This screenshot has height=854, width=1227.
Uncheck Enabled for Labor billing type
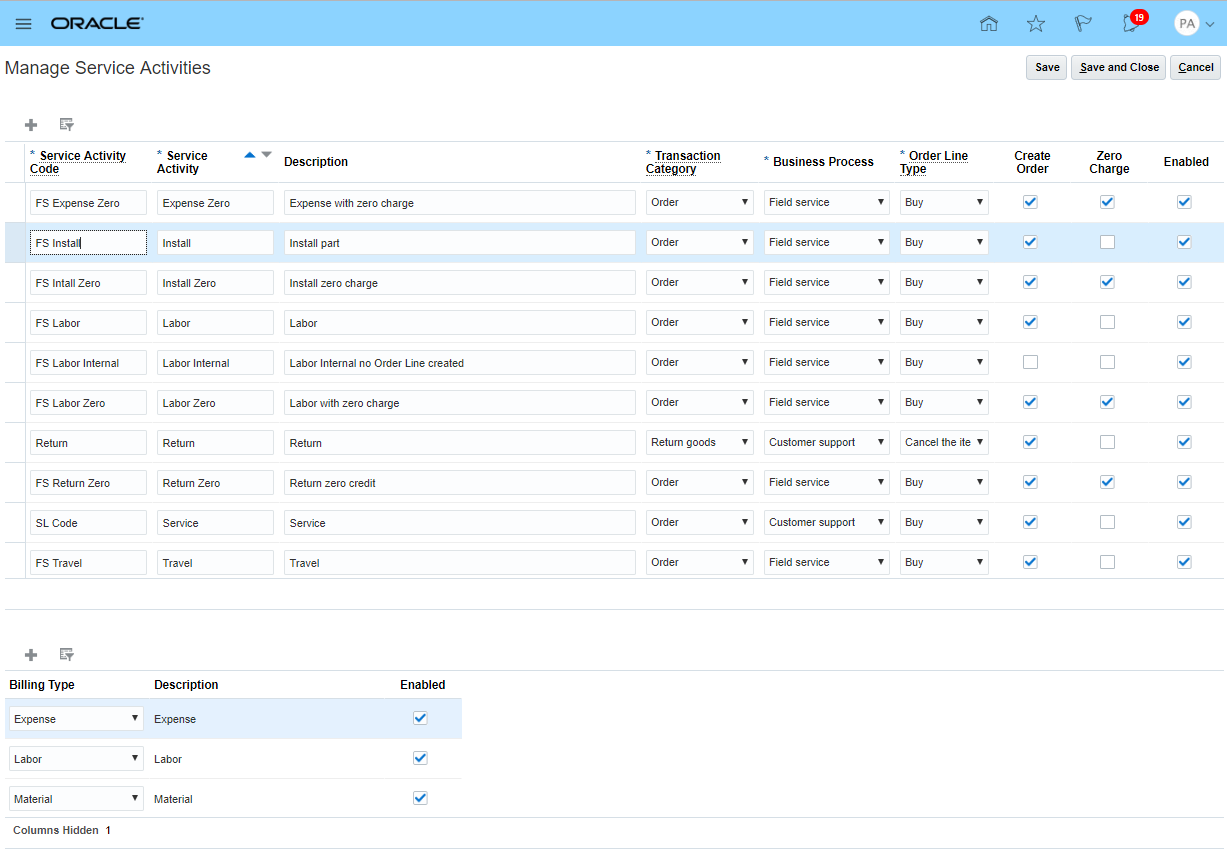coord(420,758)
